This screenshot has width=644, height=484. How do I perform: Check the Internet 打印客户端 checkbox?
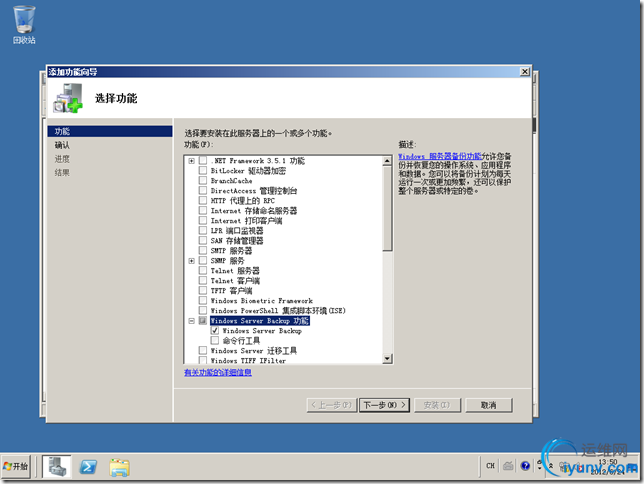[x=202, y=220]
